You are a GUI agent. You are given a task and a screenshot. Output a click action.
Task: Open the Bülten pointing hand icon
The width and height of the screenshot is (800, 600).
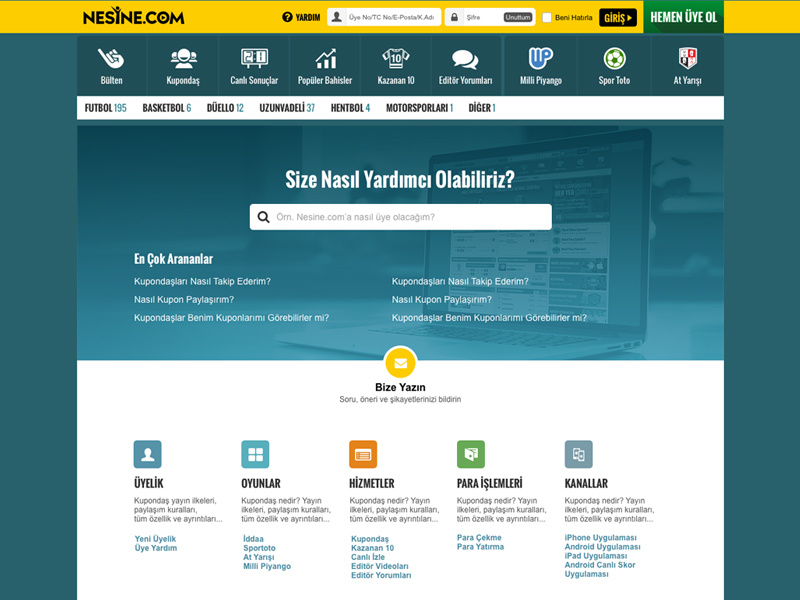[111, 58]
